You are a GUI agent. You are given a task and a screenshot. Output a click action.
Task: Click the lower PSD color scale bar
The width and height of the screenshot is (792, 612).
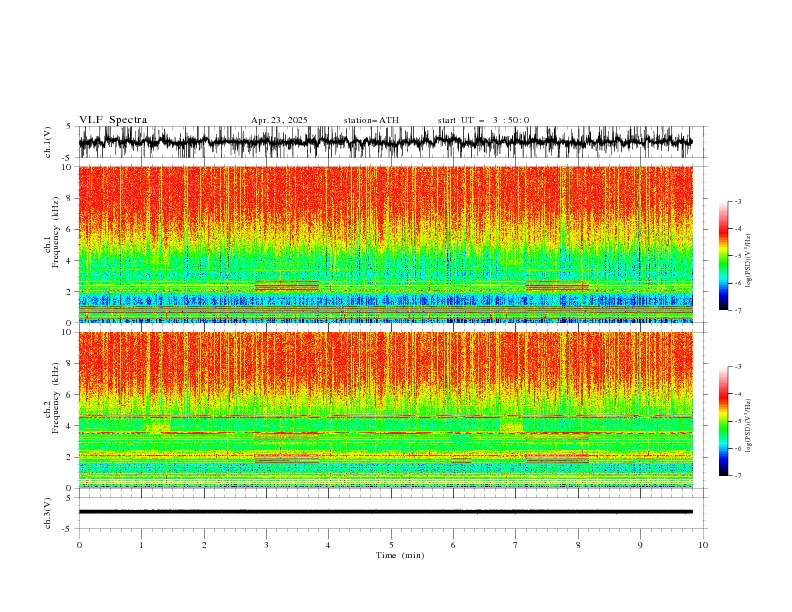tap(723, 421)
